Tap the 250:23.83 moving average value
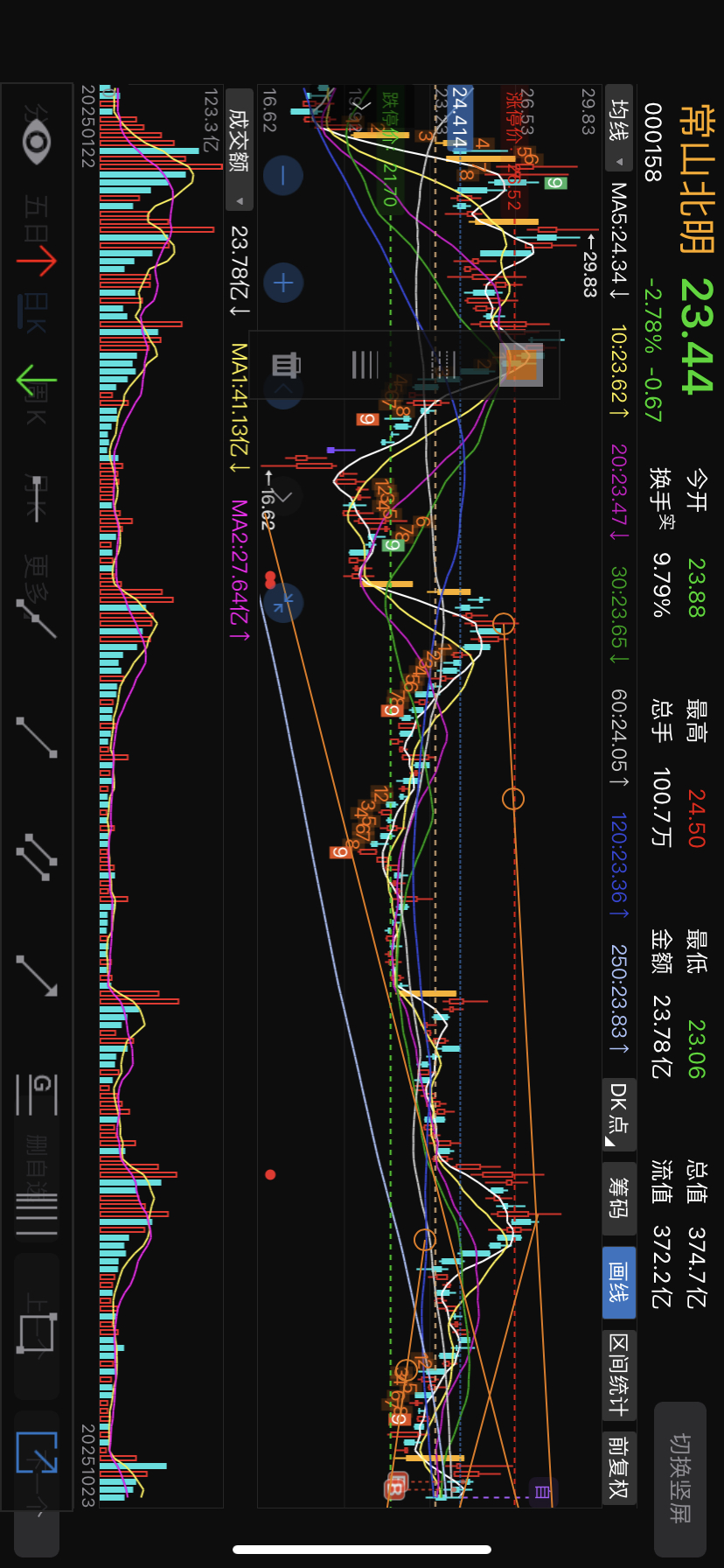 619,999
